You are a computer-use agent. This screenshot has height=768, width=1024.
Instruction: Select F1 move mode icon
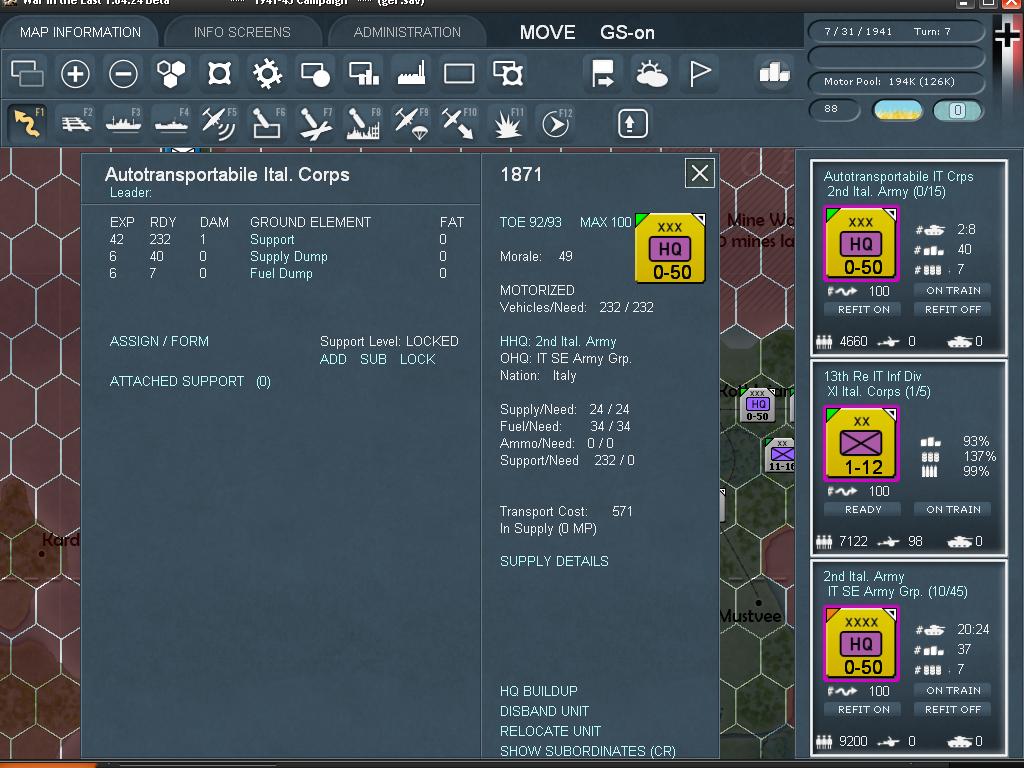pyautogui.click(x=27, y=123)
